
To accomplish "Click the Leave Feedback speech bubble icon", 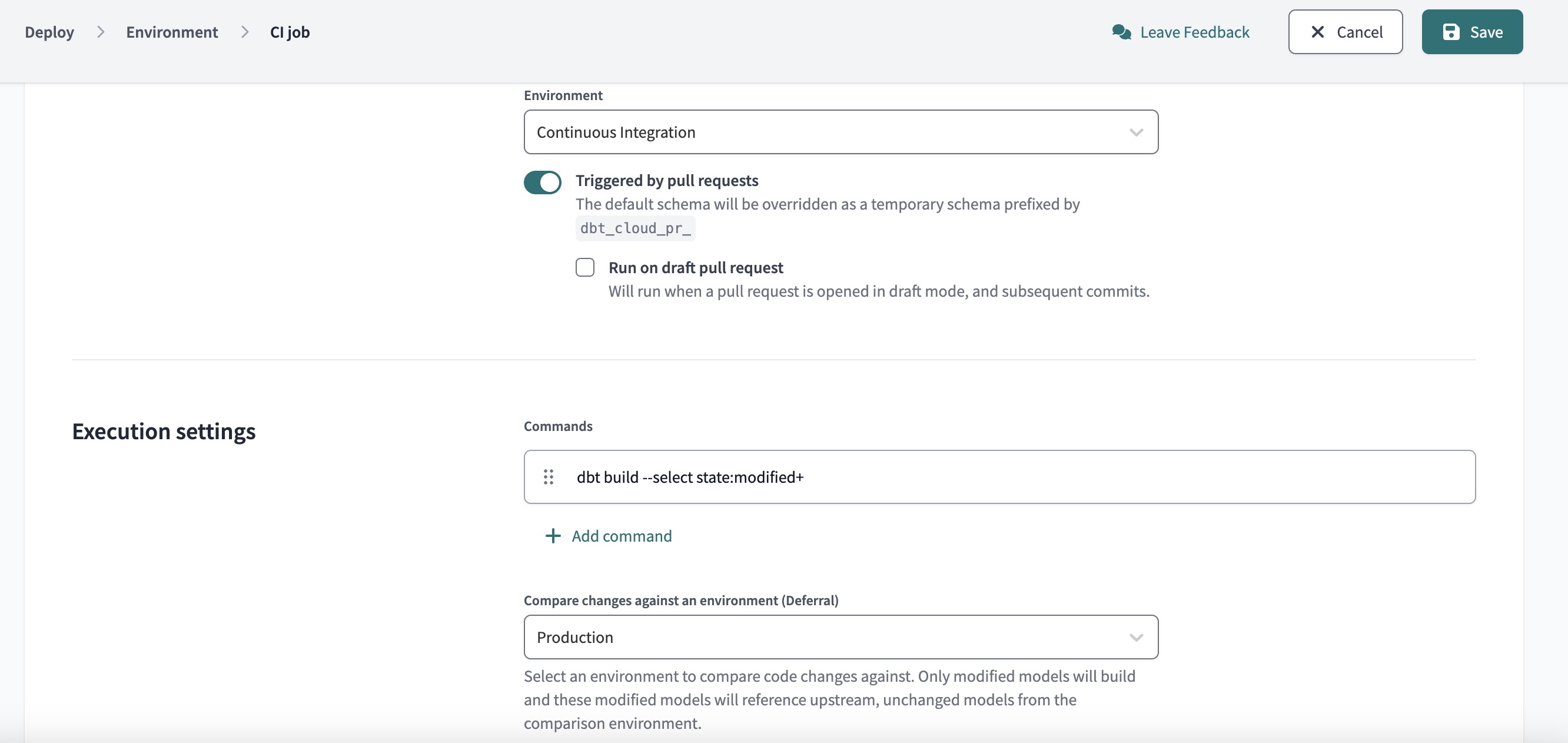I will tap(1121, 32).
